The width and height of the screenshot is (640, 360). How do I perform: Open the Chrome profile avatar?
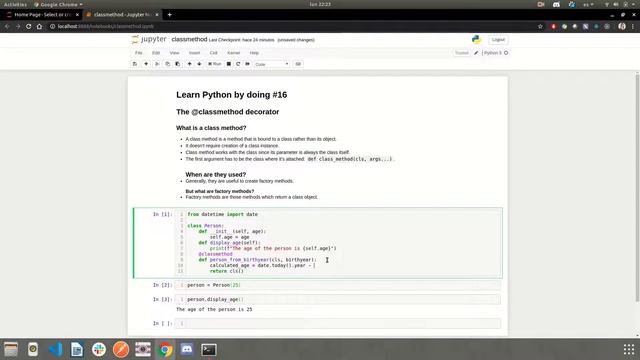tap(622, 27)
